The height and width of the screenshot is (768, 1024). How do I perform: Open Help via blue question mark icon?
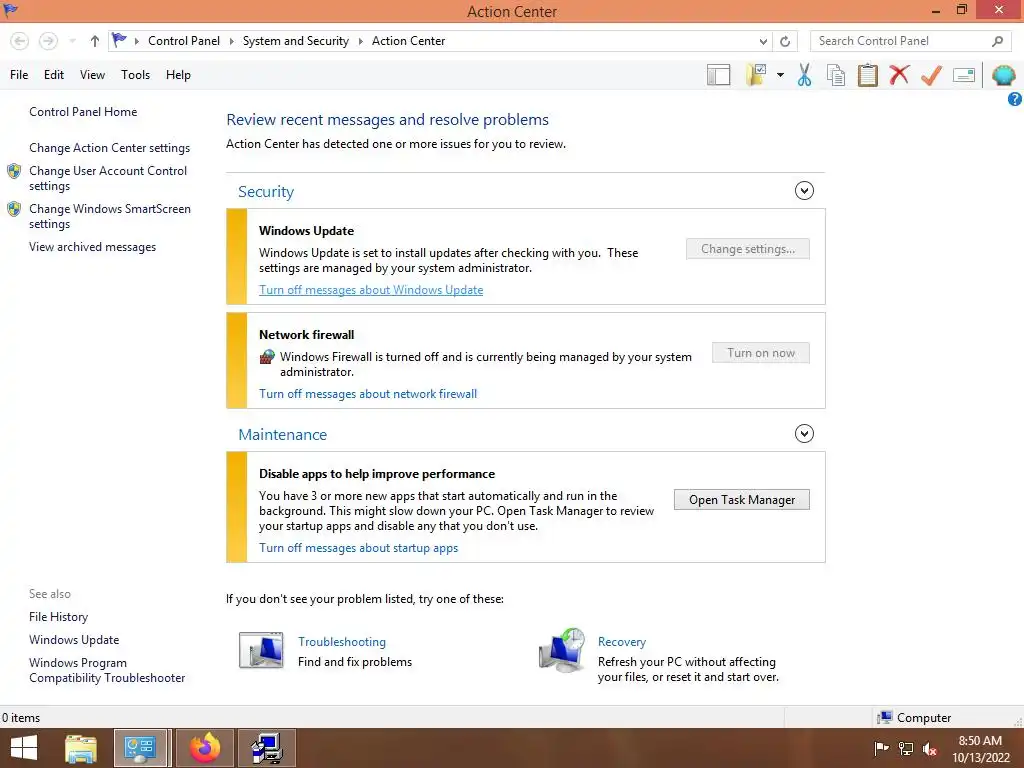[x=1015, y=99]
